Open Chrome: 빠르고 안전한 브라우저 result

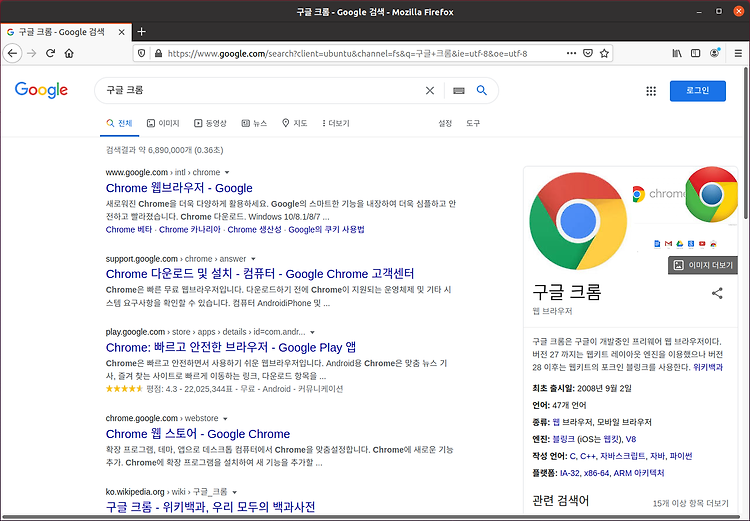pos(231,347)
